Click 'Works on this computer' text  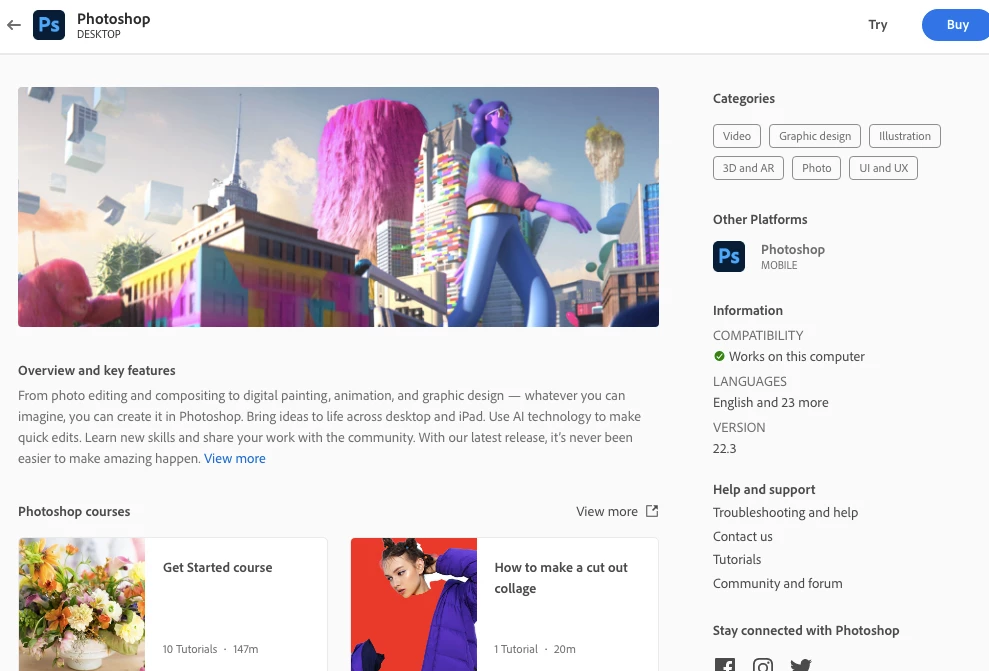coord(797,356)
